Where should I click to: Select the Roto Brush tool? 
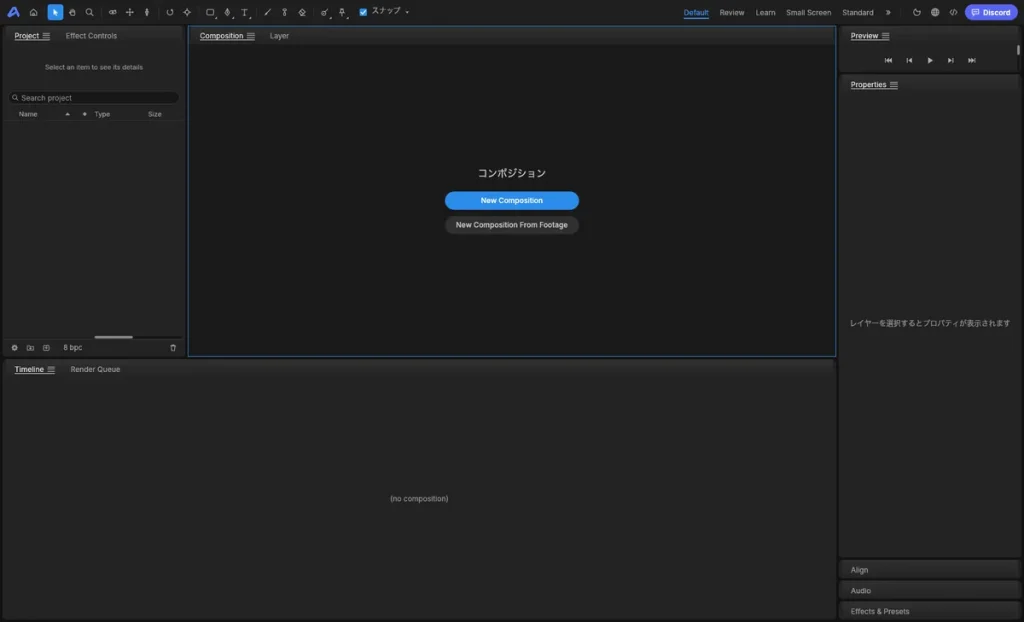point(325,12)
